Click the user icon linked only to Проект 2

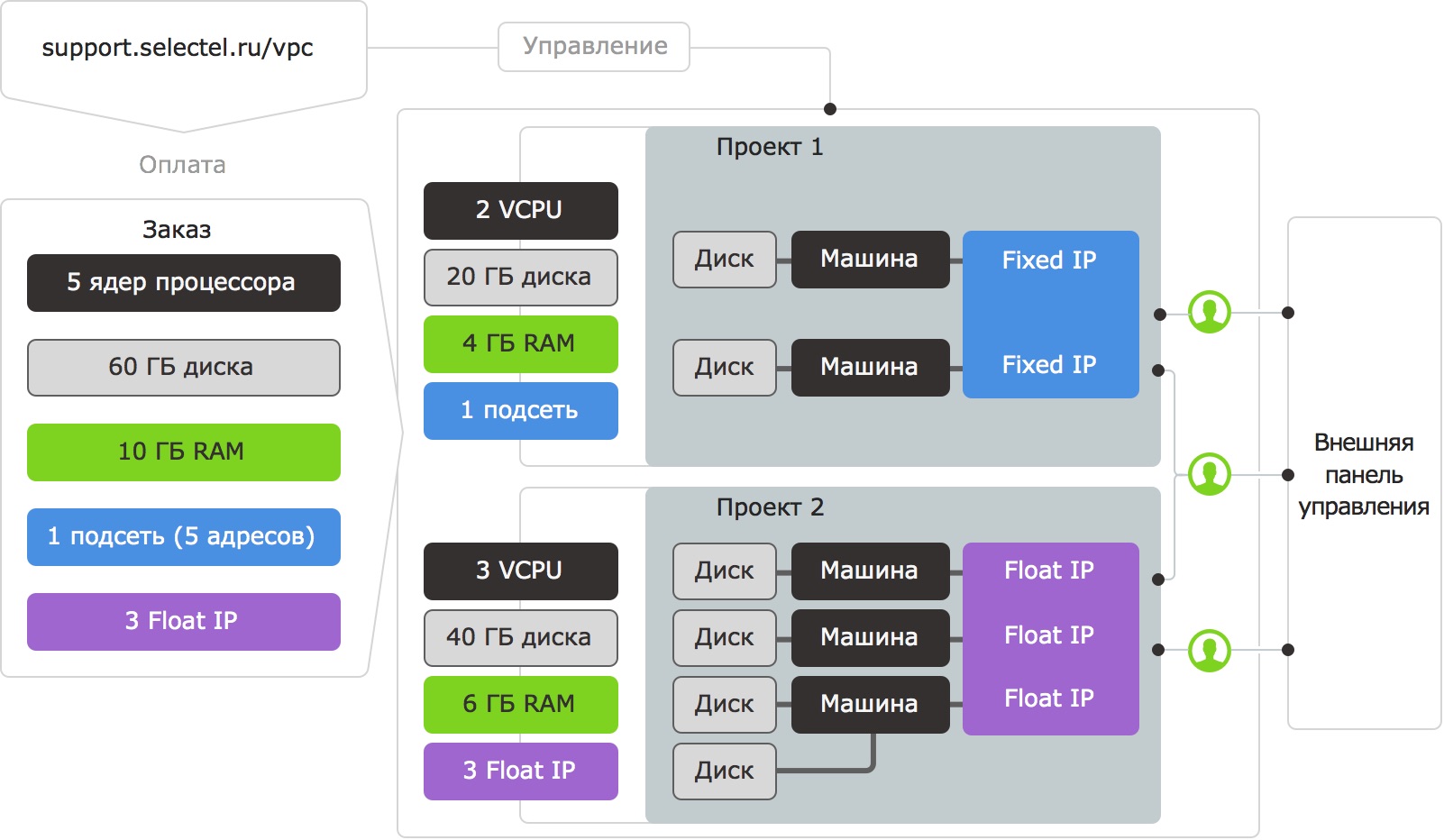(x=1210, y=650)
